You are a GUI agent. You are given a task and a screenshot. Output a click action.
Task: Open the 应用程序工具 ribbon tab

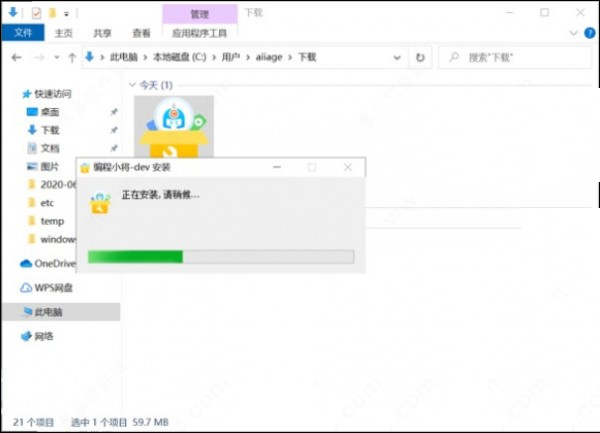[199, 33]
